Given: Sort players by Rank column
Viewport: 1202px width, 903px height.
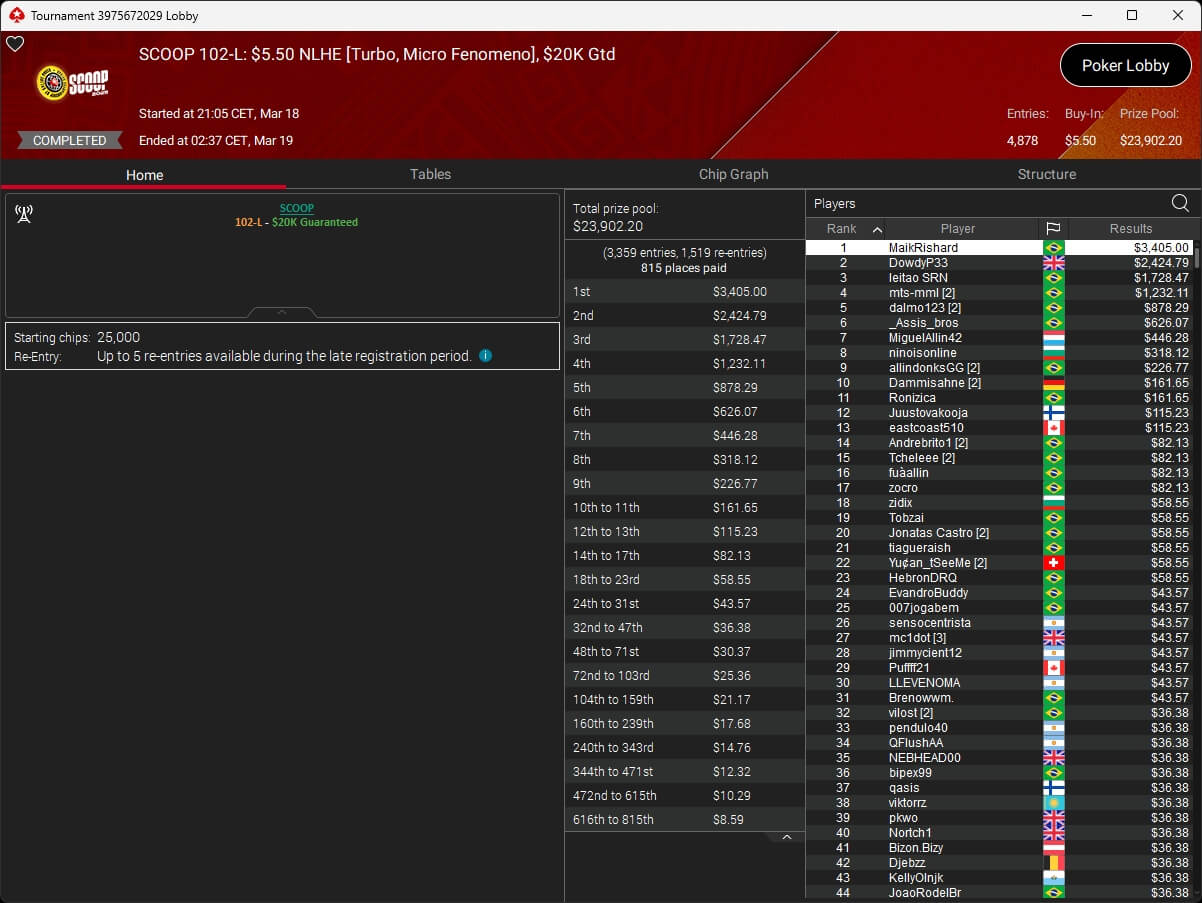Looking at the screenshot, I should pyautogui.click(x=845, y=229).
